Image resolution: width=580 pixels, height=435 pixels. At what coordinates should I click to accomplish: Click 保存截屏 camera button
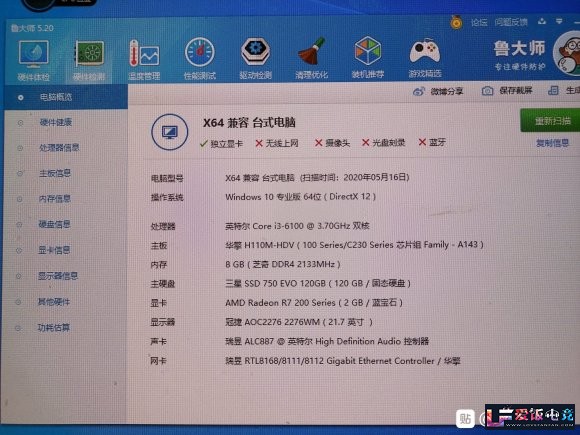507,91
